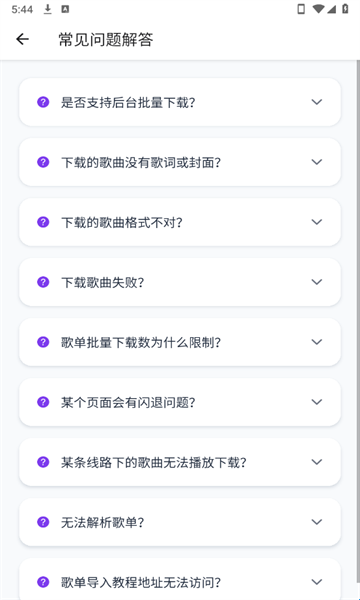Click question mark icon beside 歌单批量下载数为什么限制
This screenshot has width=360, height=600.
(43, 342)
